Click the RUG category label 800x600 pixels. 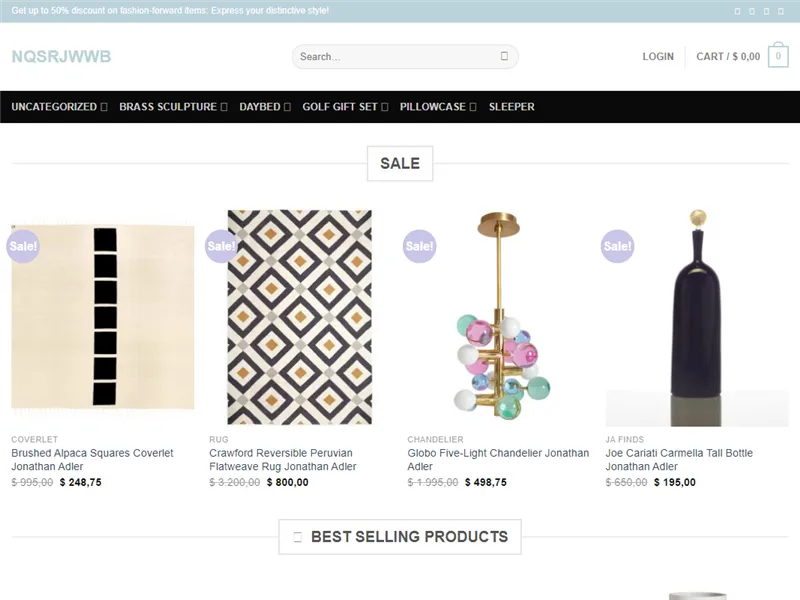coord(216,439)
